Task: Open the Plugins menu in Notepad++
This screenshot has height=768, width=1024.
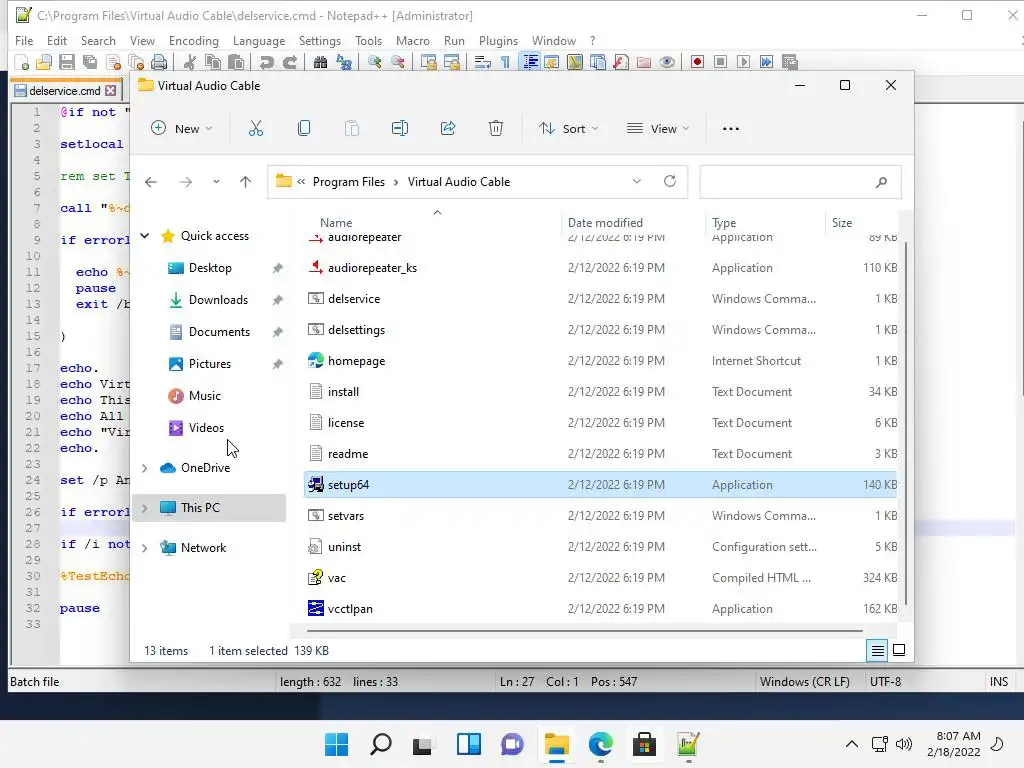Action: (x=498, y=40)
